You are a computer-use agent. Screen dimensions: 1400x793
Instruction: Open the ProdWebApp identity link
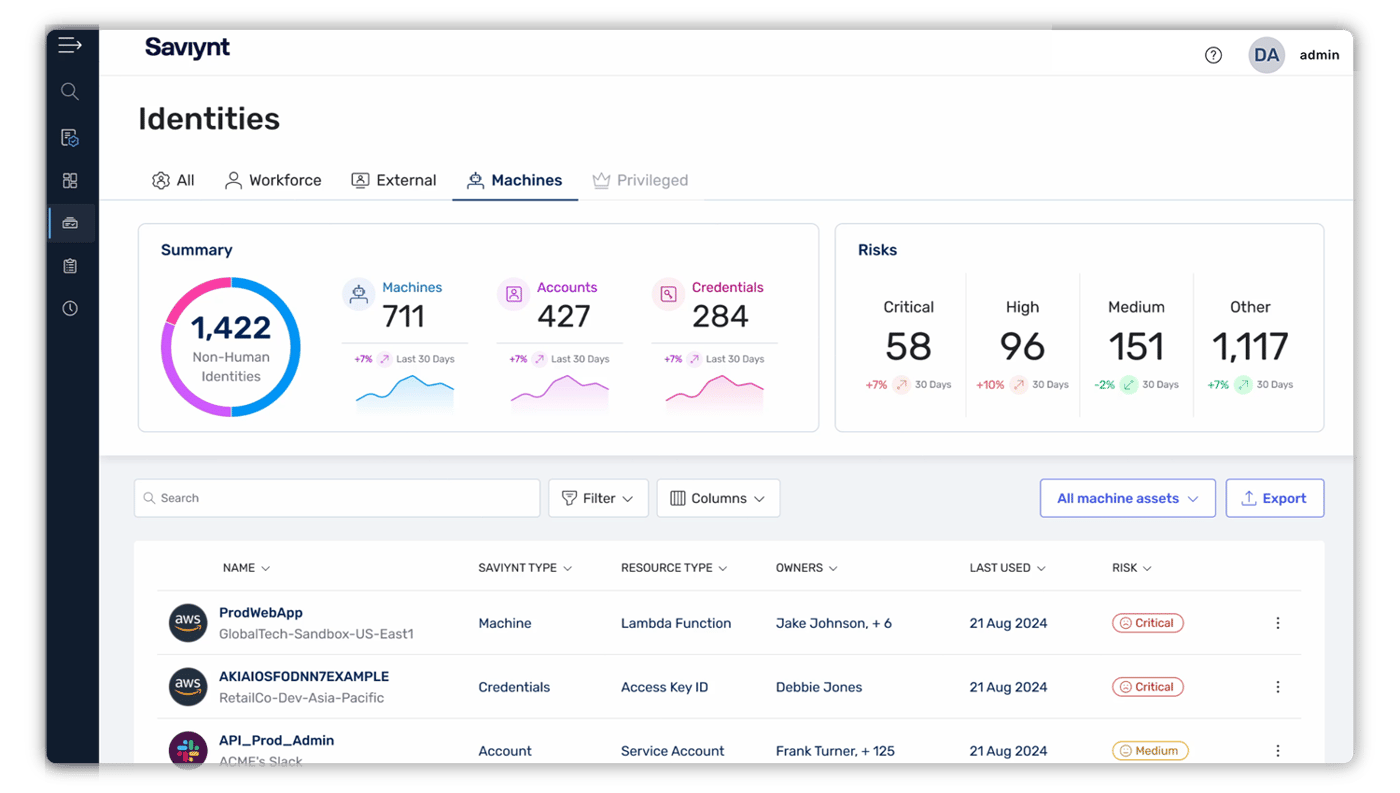(x=261, y=613)
